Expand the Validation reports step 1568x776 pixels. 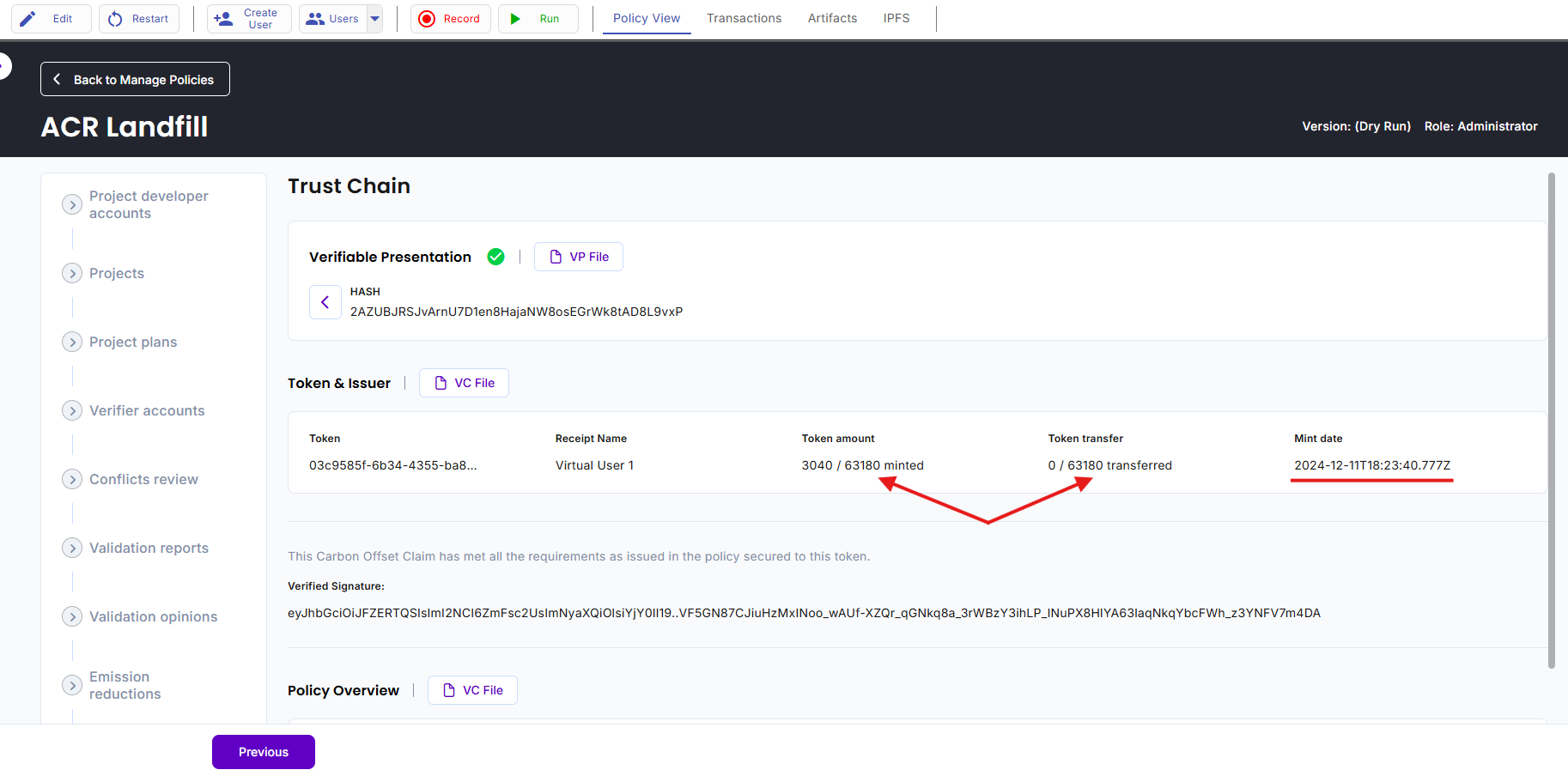[x=72, y=548]
